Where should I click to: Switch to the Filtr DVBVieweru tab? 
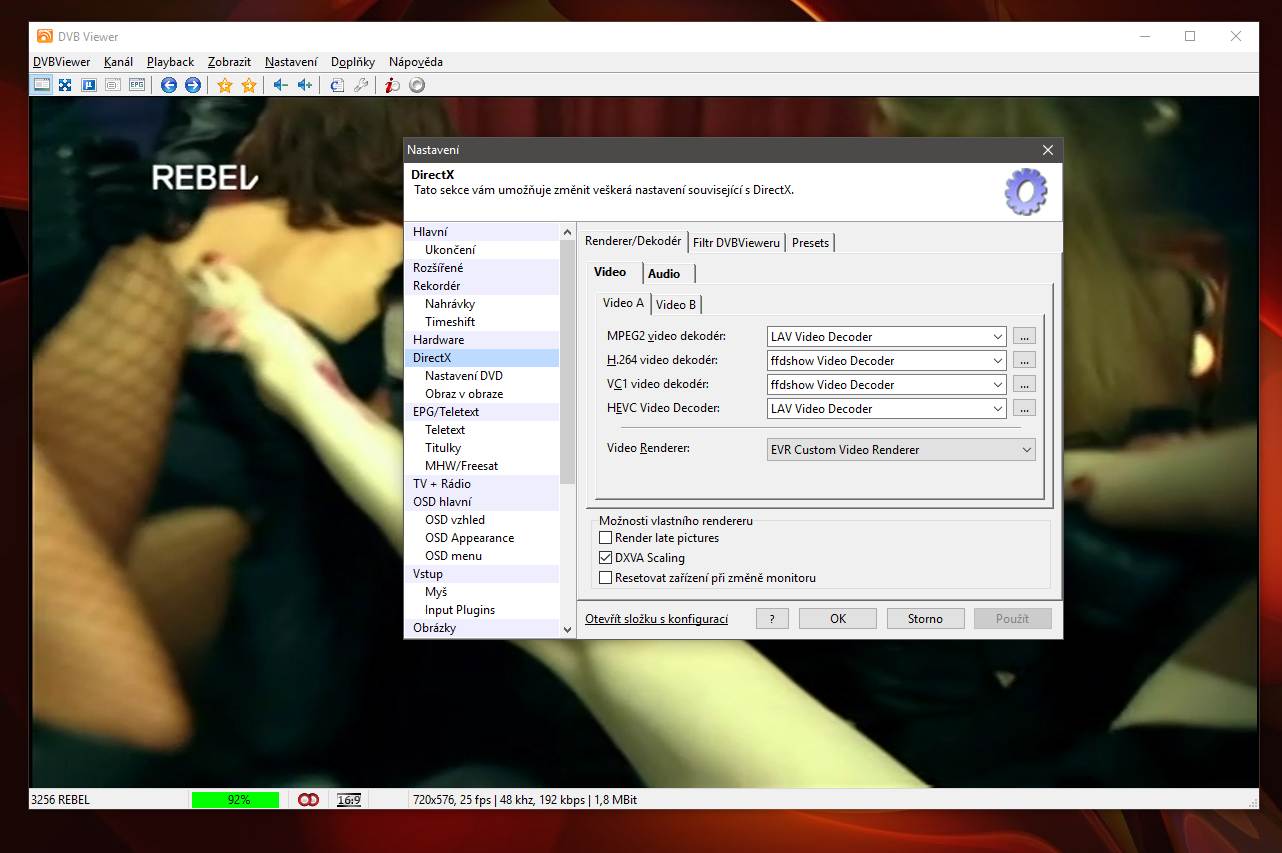click(736, 243)
